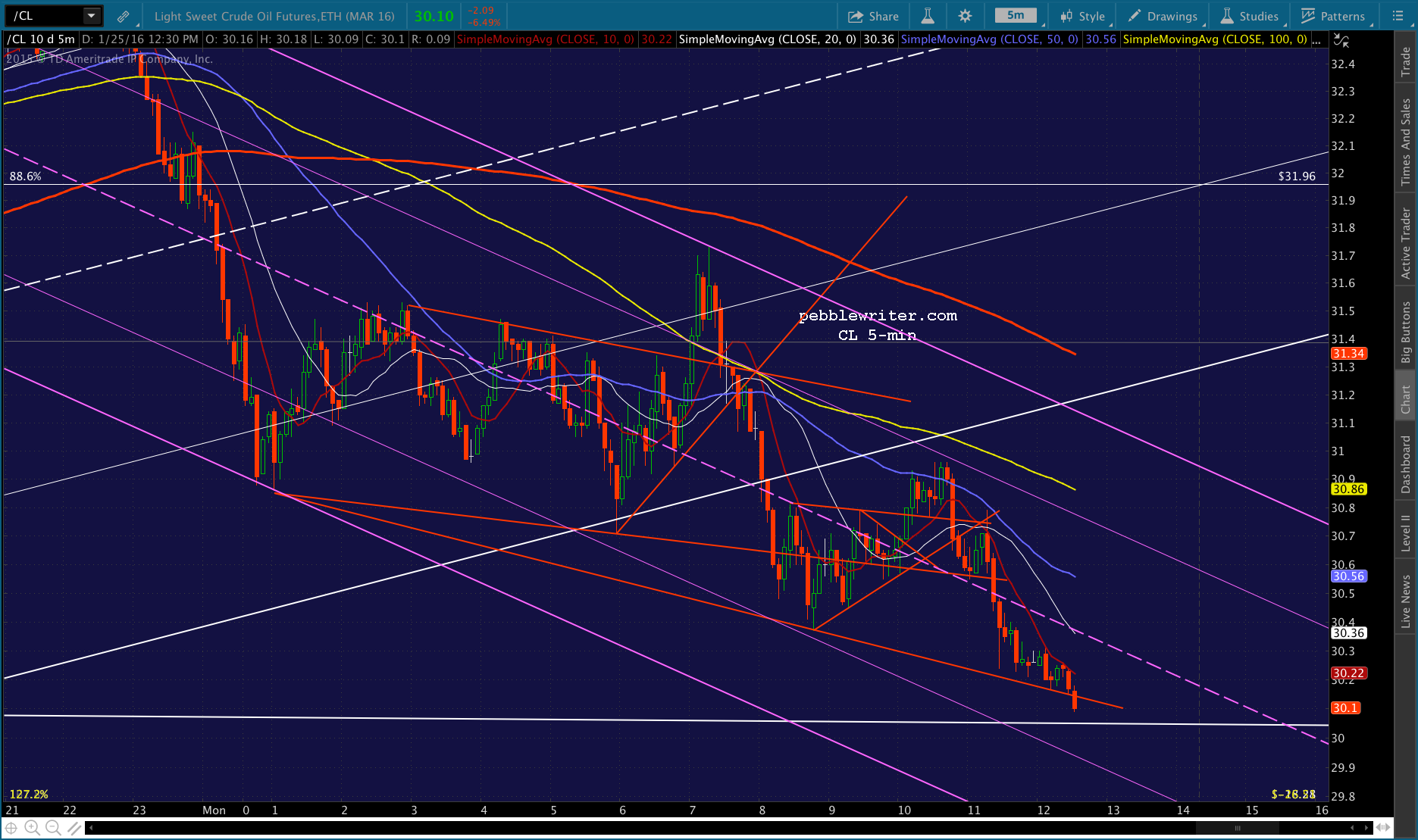Open the /CL symbol dropdown arrow
The height and width of the screenshot is (840, 1418).
pos(91,15)
